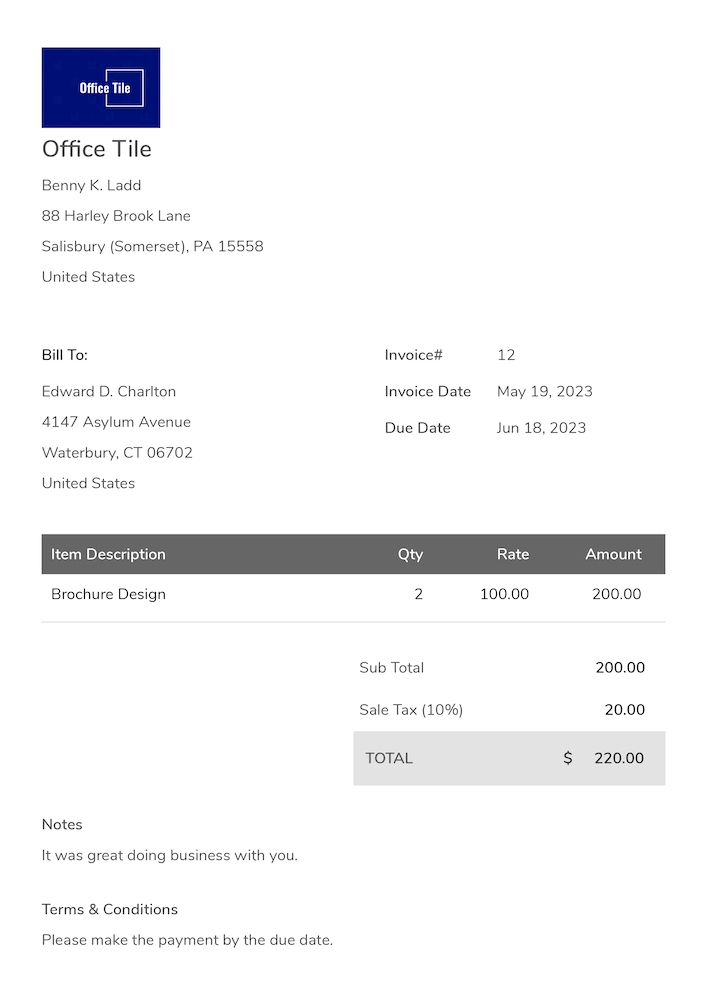Click the Waterbury, CT 06702 line
The image size is (707, 1000).
coord(117,453)
